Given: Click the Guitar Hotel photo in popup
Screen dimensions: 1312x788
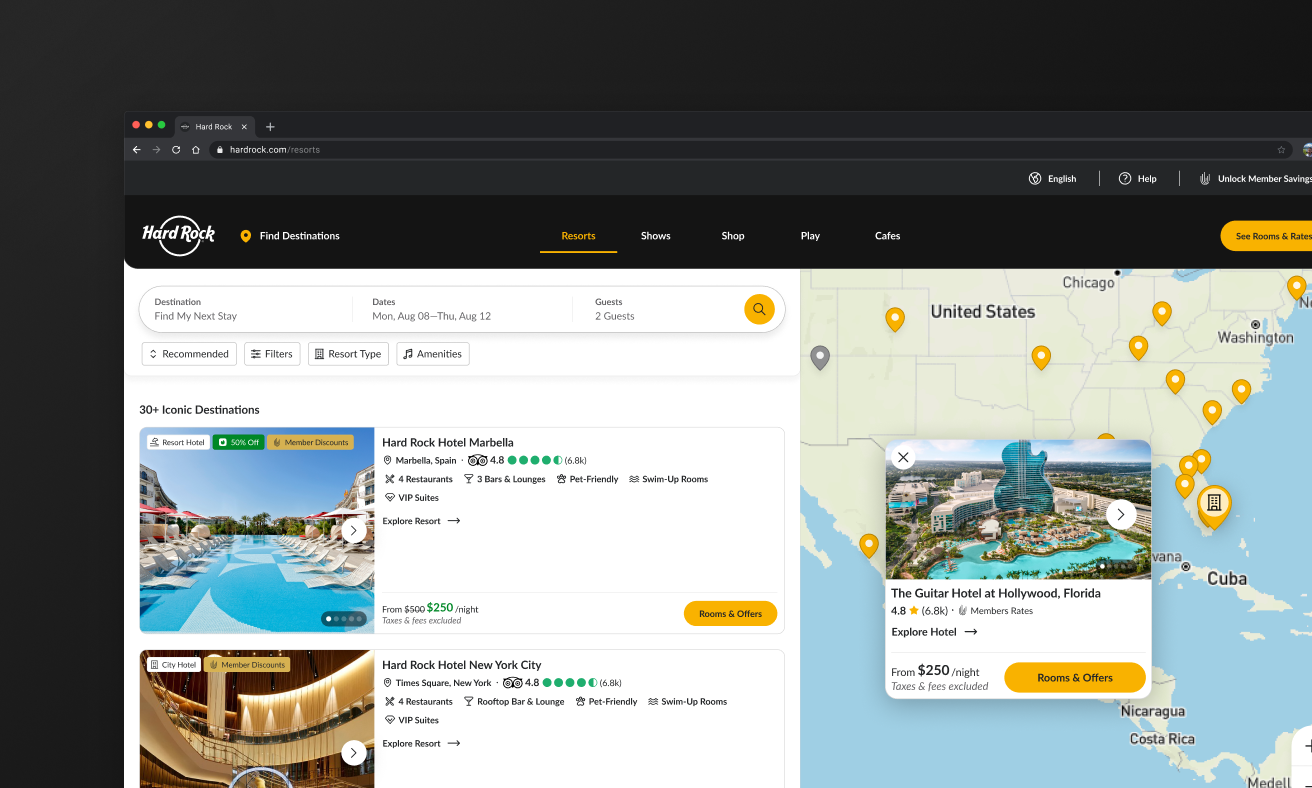Looking at the screenshot, I should 1018,509.
